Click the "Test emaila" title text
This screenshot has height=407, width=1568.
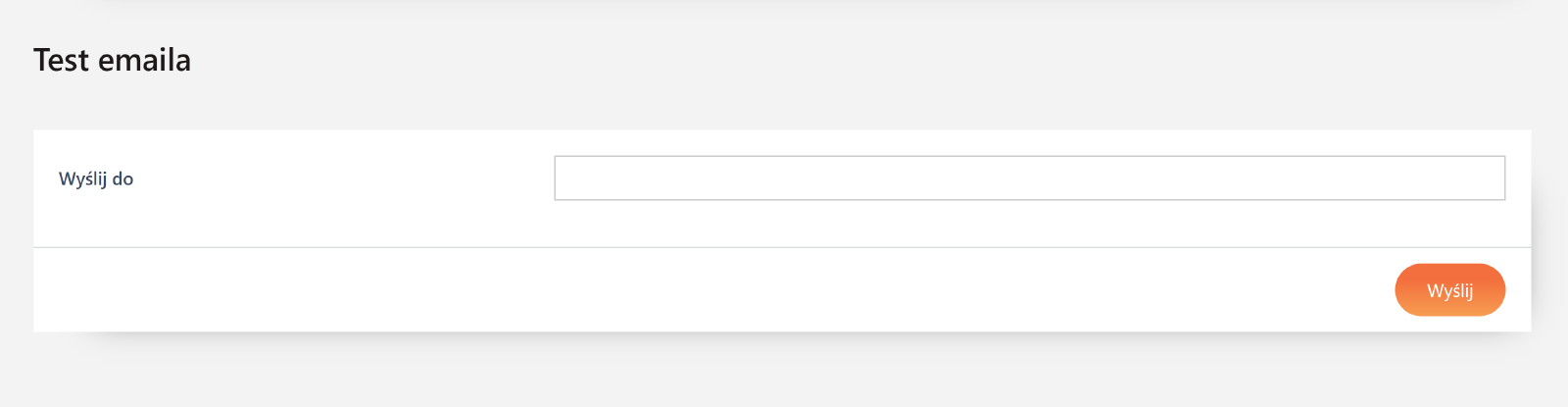point(113,61)
